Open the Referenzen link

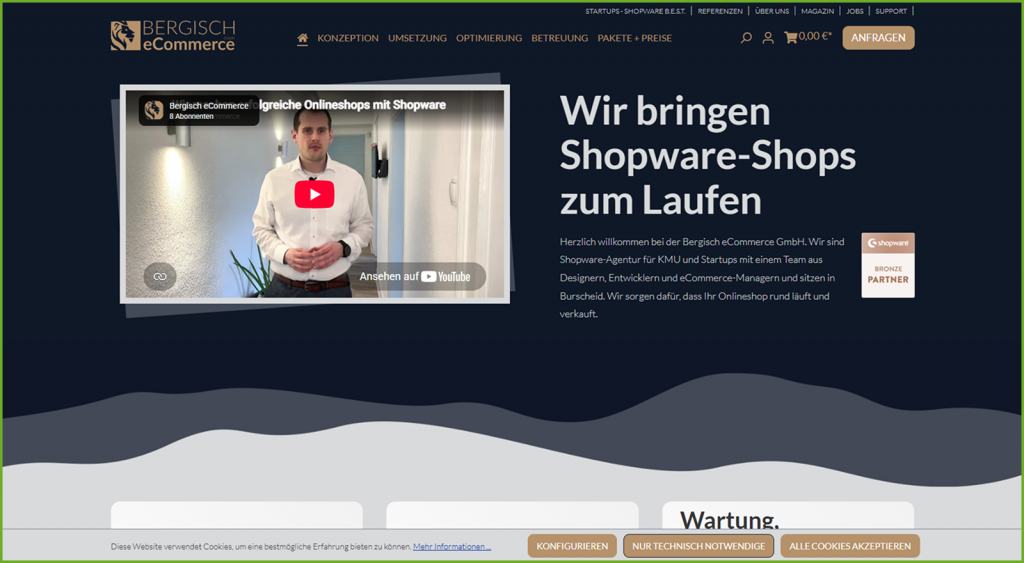[720, 11]
